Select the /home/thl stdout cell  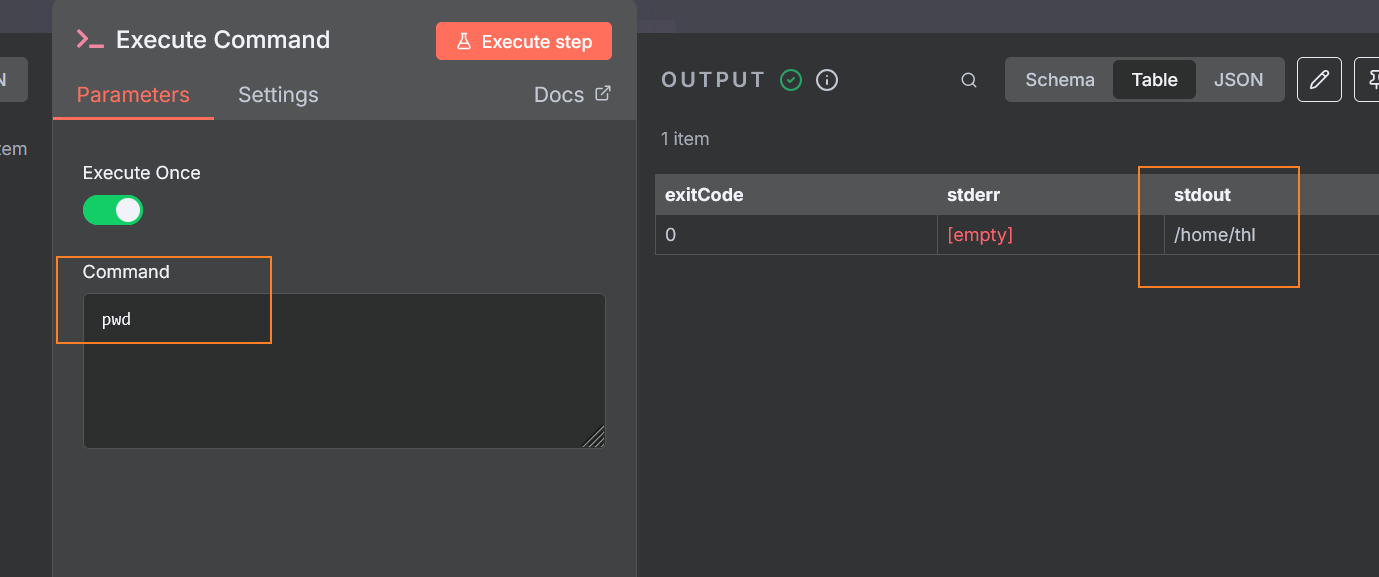pos(1214,235)
